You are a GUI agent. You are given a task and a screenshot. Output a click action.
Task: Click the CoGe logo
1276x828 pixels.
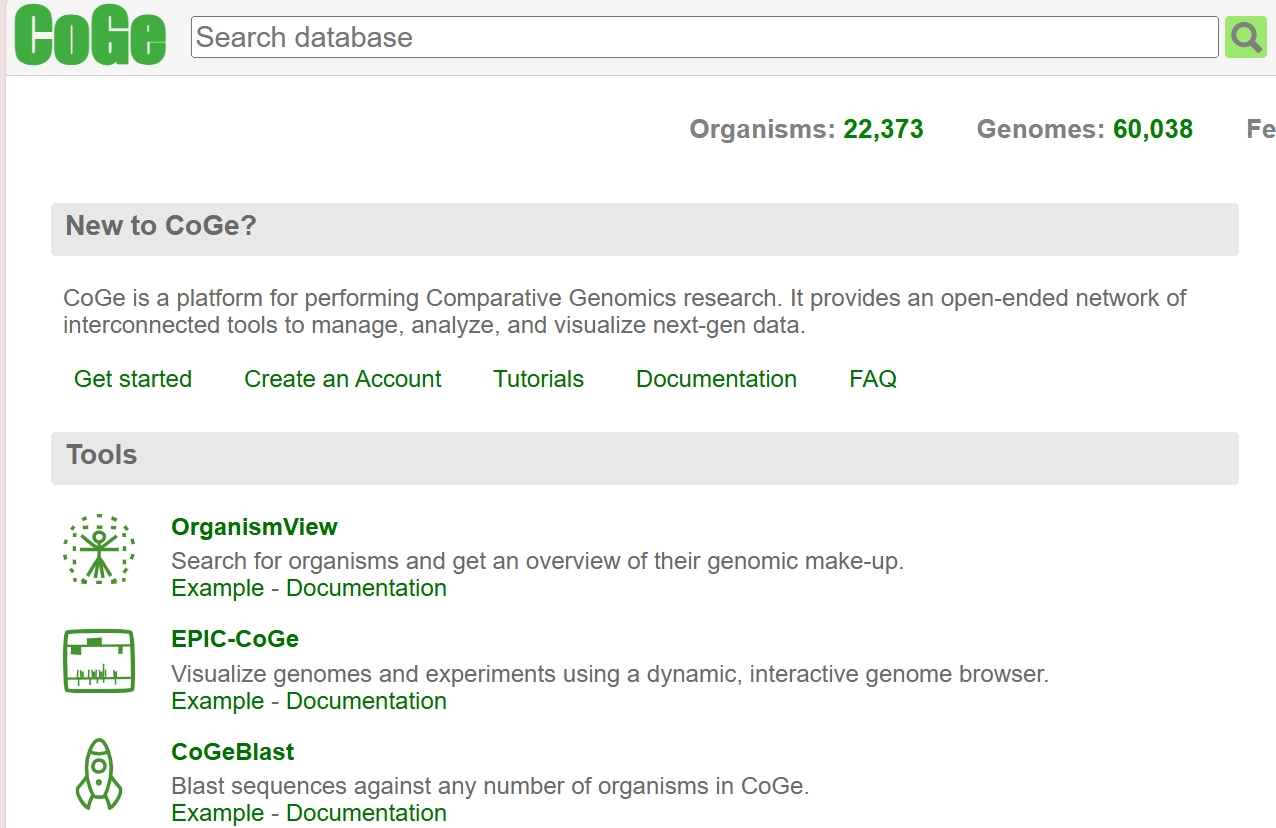pos(90,36)
